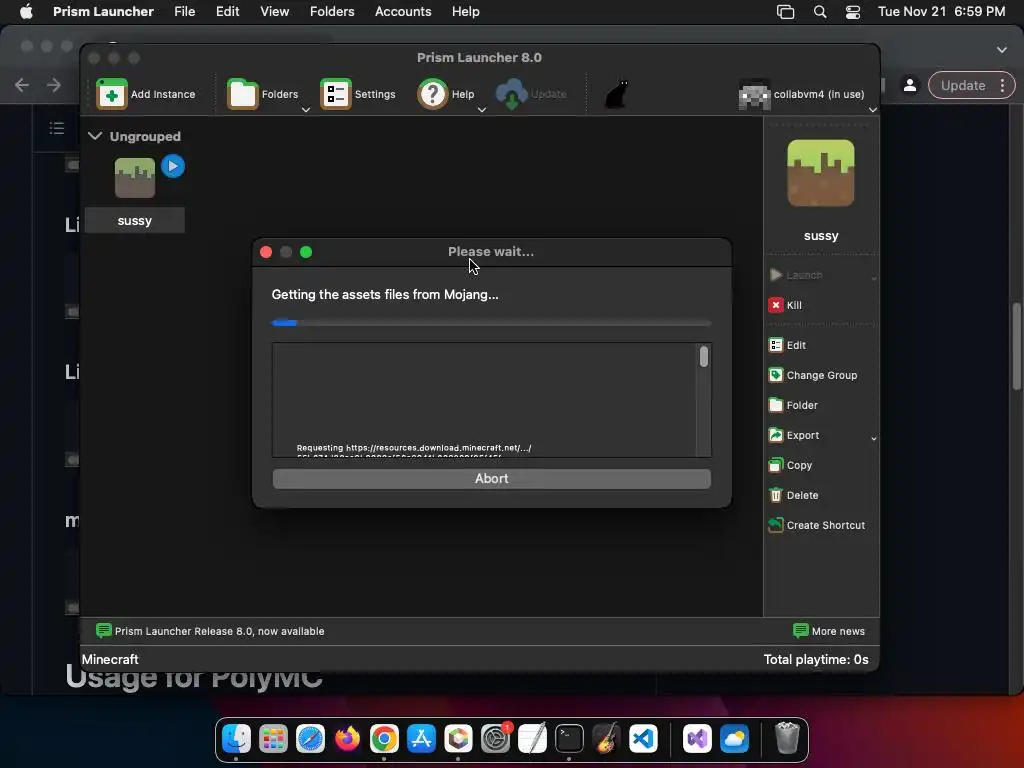
Task: Open the Trash in the Dock
Action: pyautogui.click(x=787, y=739)
